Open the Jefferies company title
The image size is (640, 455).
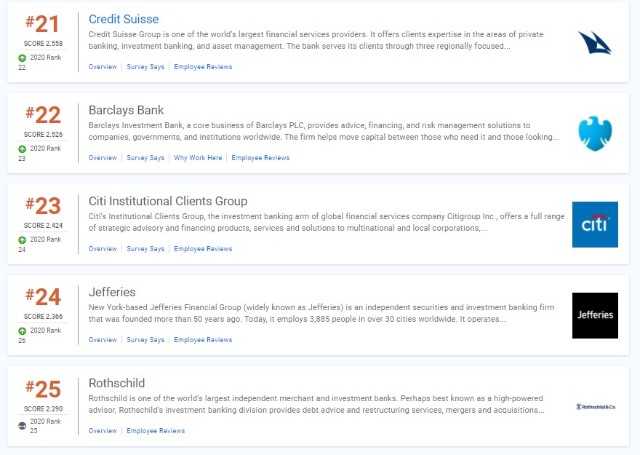click(111, 292)
